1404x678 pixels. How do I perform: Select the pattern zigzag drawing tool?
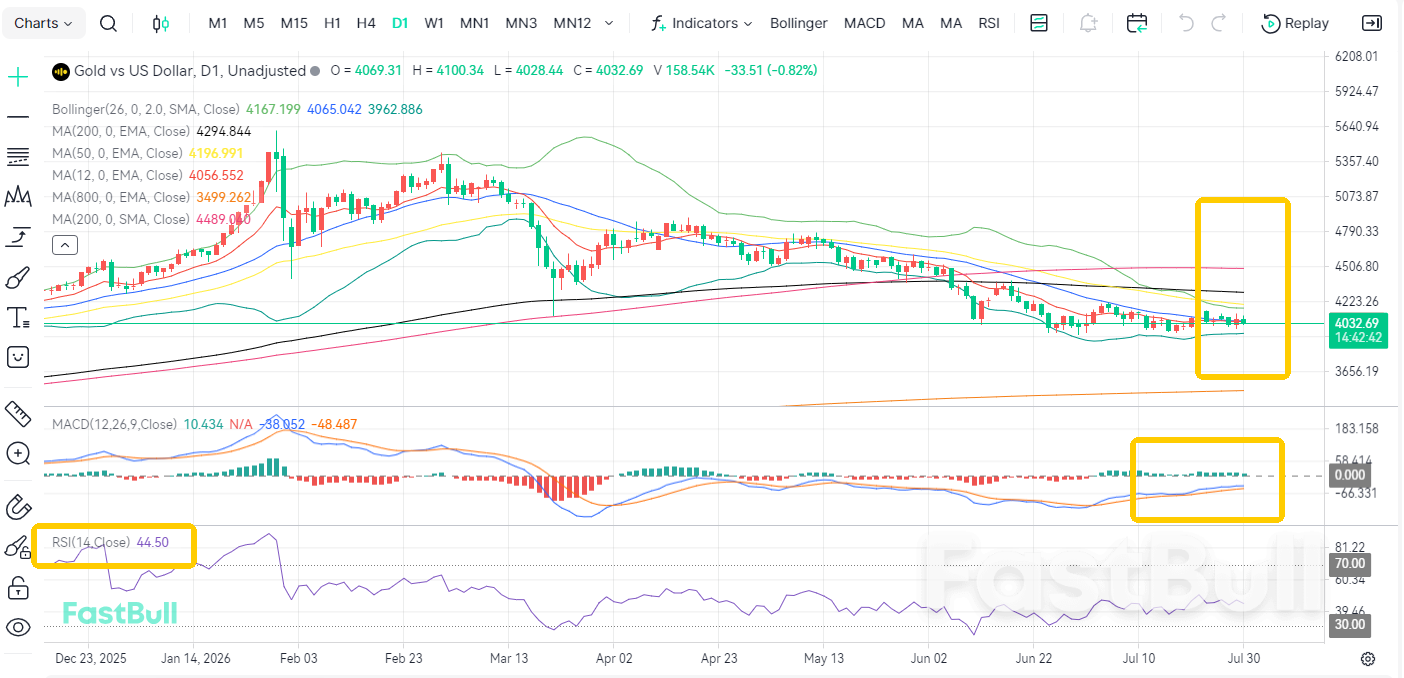18,197
